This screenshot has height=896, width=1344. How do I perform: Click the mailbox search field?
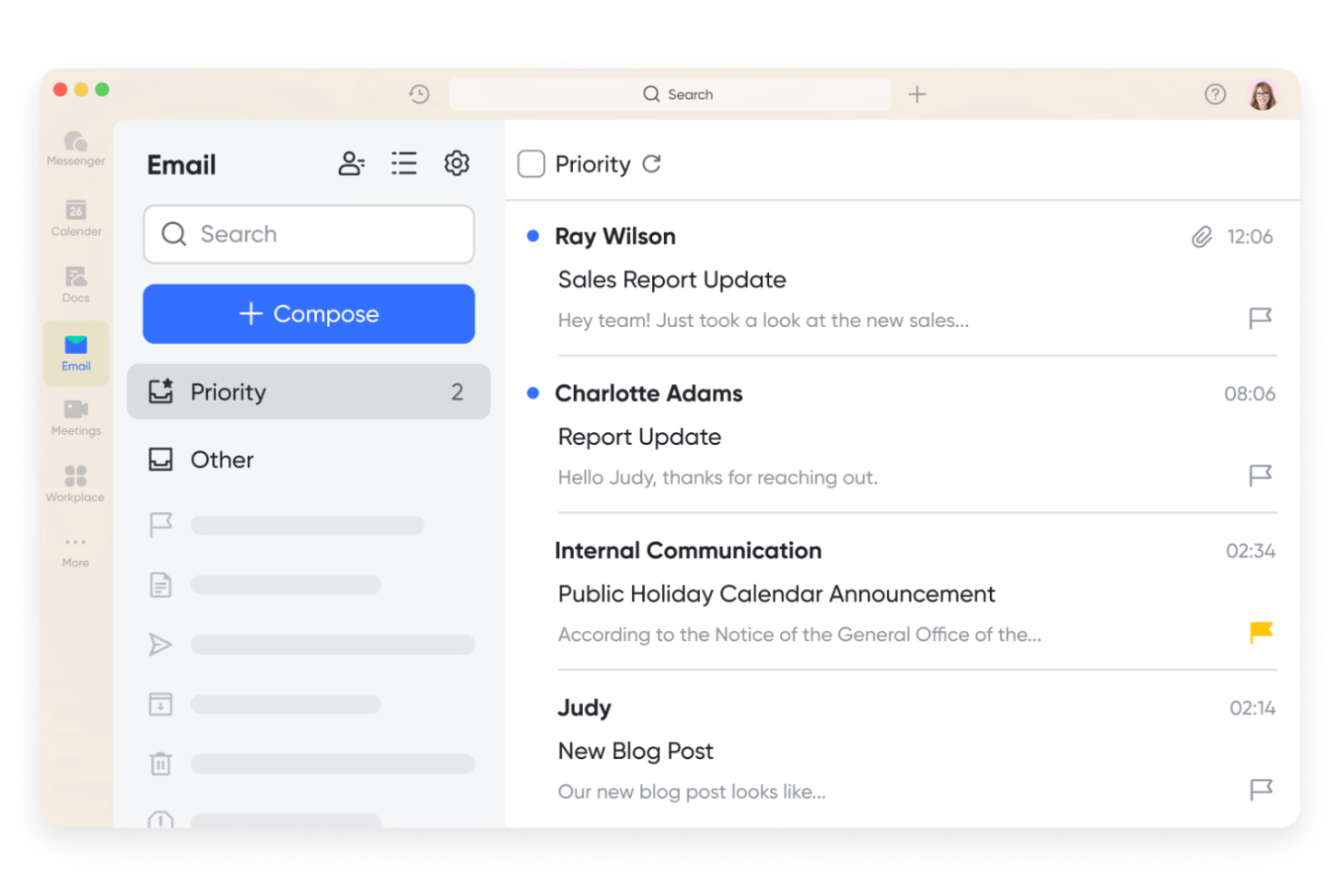tap(309, 234)
